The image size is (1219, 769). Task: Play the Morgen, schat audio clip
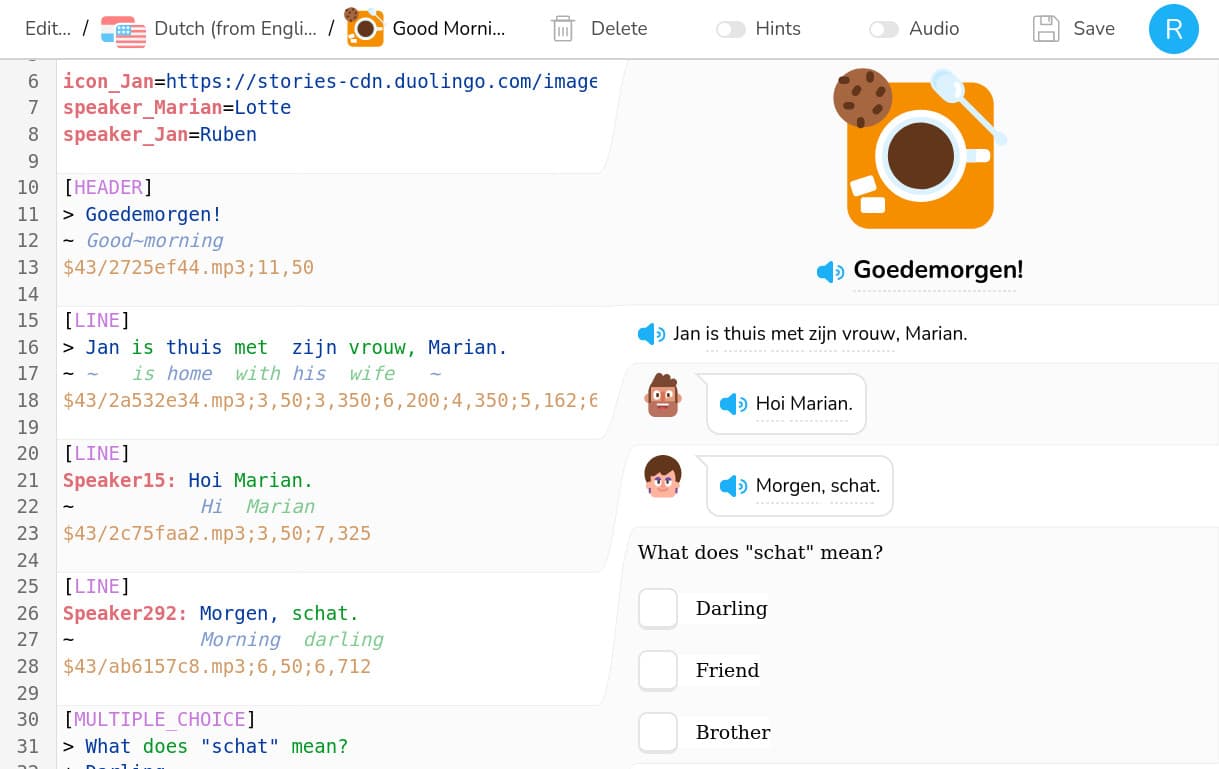[x=733, y=486]
